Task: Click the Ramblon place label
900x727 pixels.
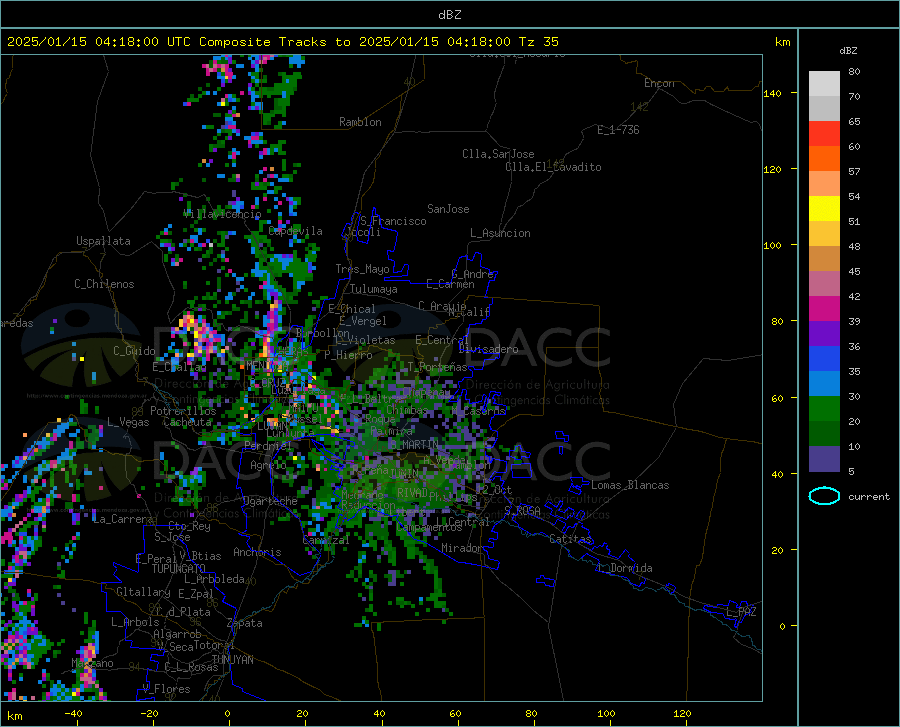Action: pyautogui.click(x=360, y=122)
